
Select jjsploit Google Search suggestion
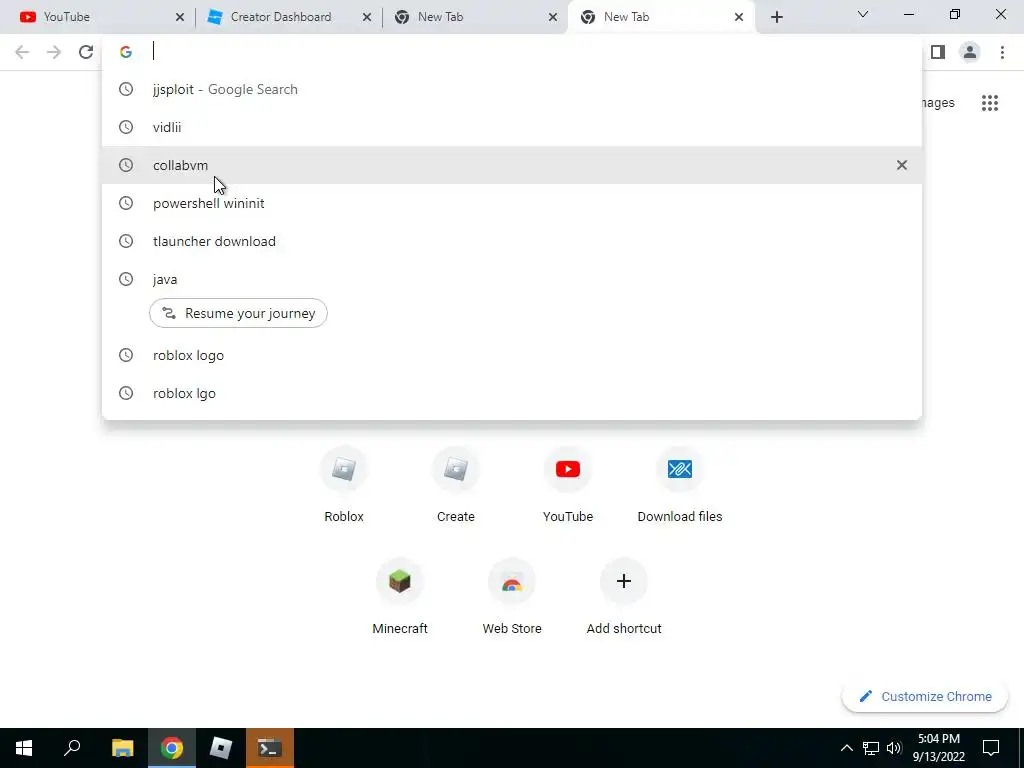coord(512,89)
